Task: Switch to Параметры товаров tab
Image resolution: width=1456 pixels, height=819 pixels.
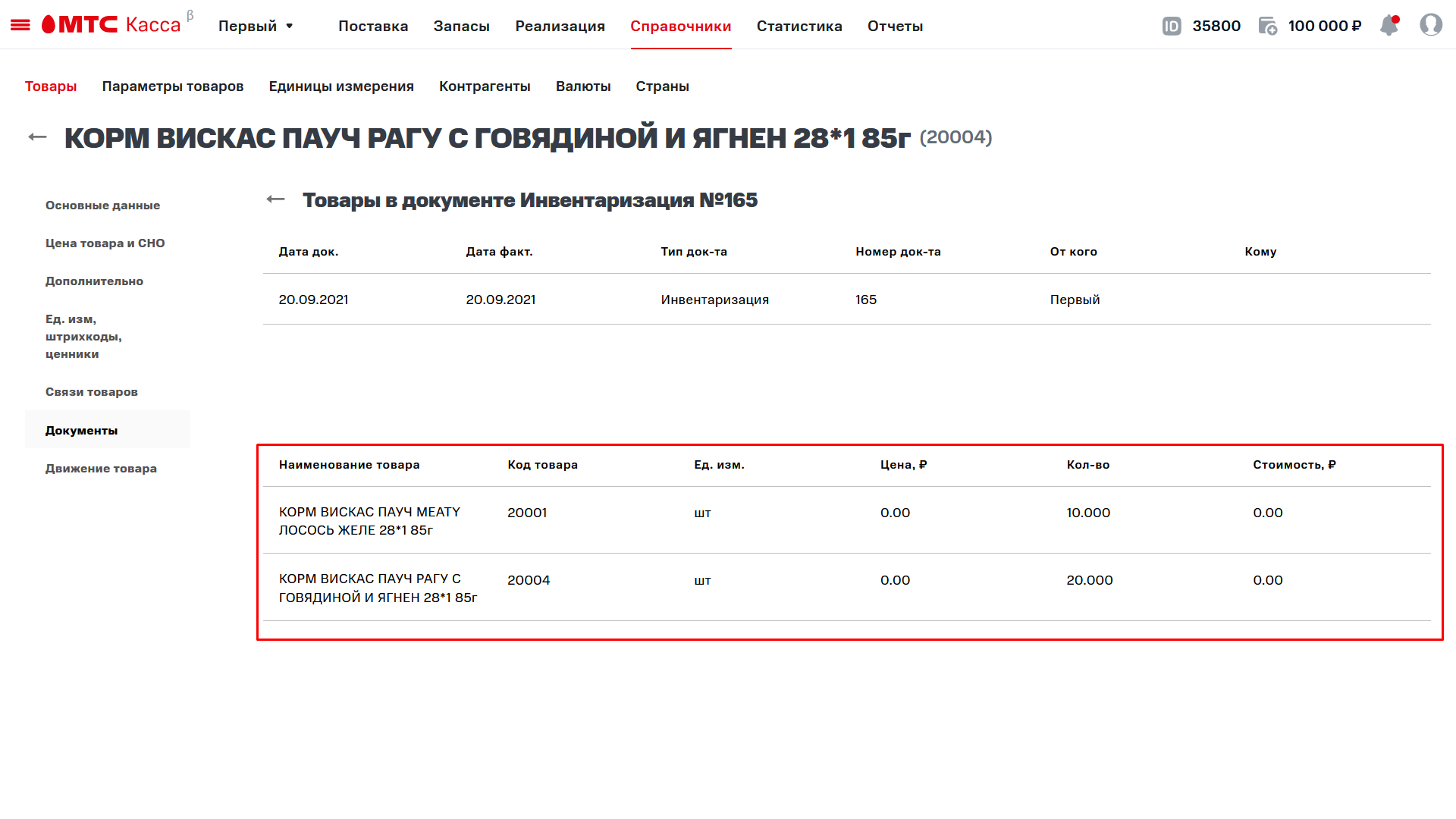Action: pyautogui.click(x=173, y=86)
